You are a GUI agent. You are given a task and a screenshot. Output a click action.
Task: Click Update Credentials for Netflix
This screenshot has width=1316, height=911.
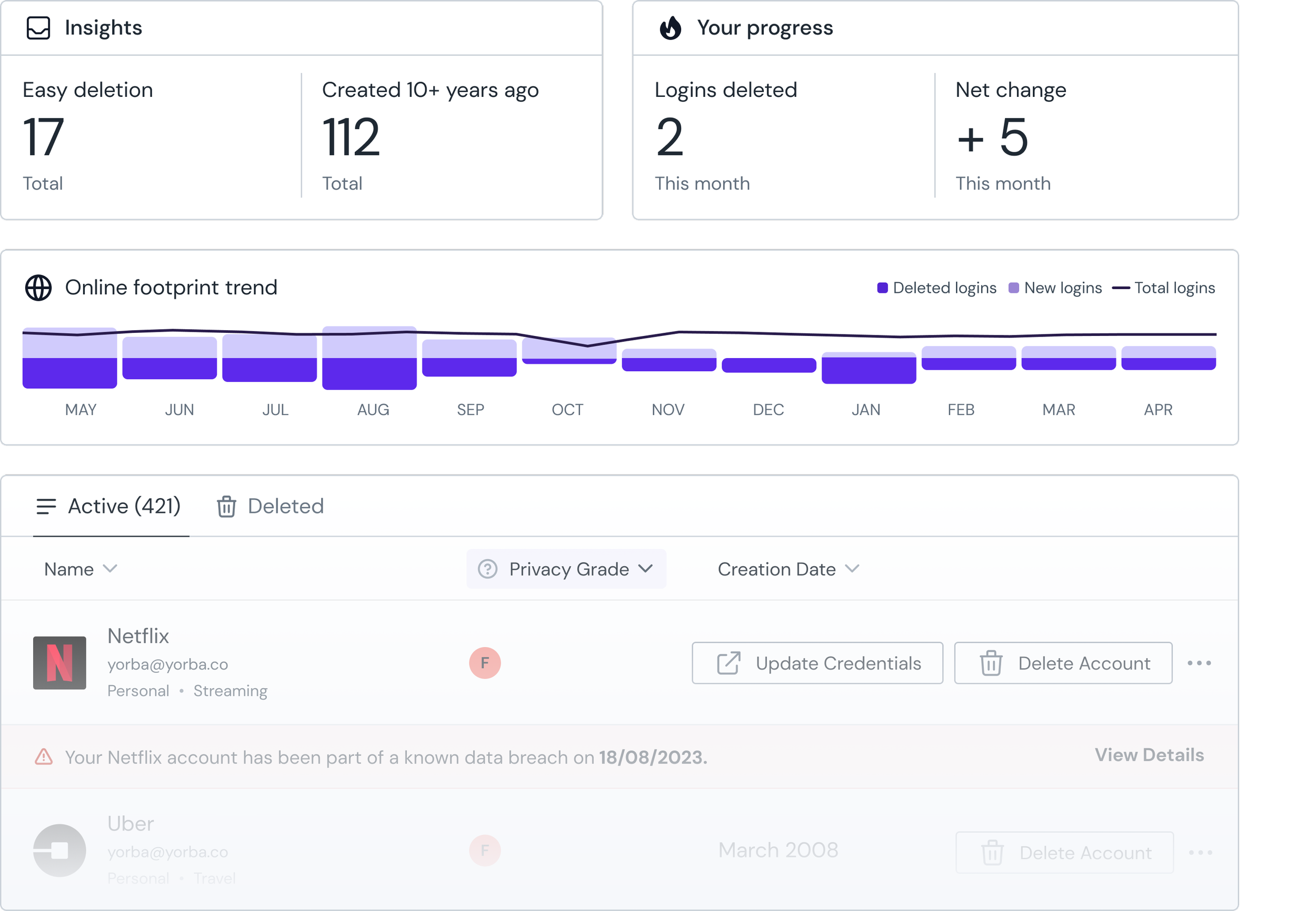click(x=817, y=662)
